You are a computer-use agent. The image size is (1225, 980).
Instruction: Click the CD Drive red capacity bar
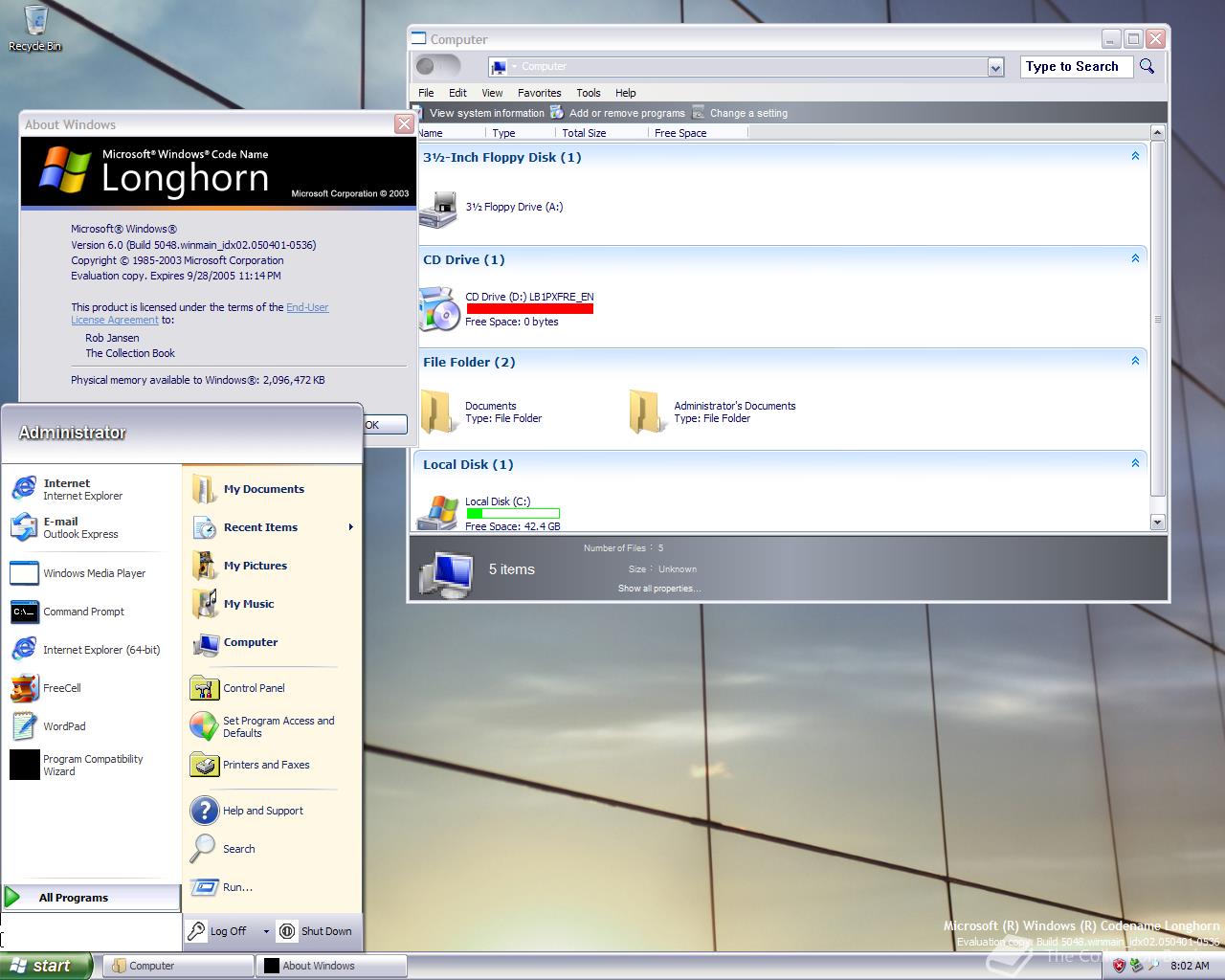coord(529,308)
